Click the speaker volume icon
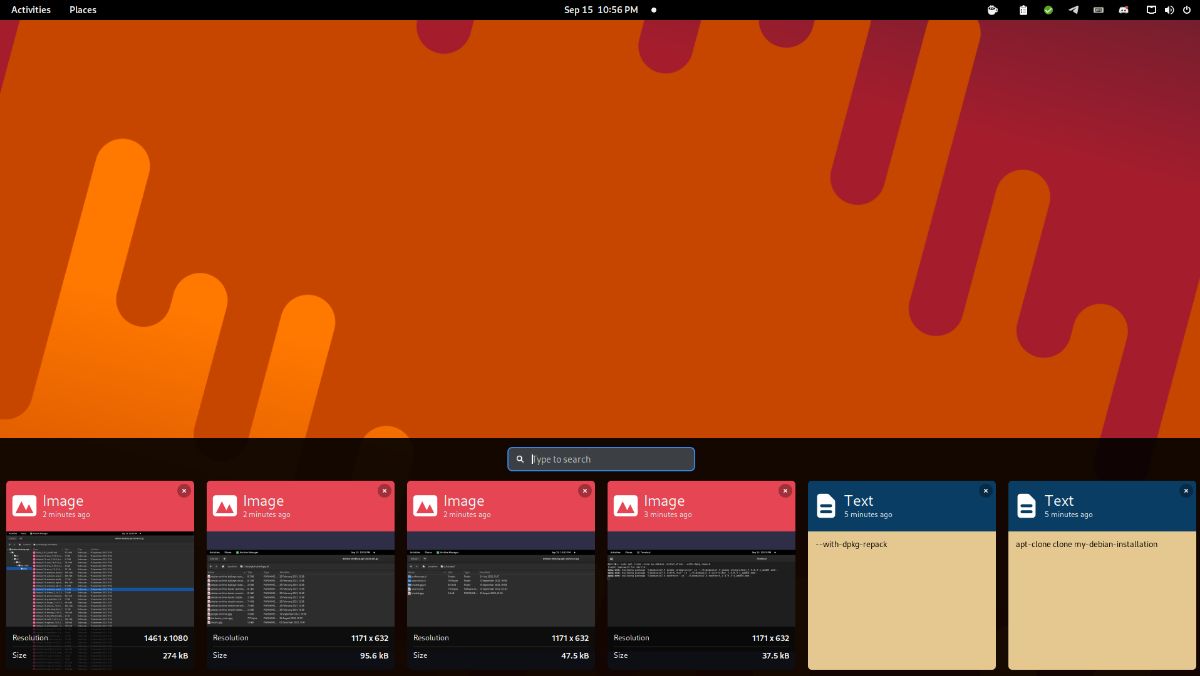Screen dimensions: 1200x676 point(1170,10)
